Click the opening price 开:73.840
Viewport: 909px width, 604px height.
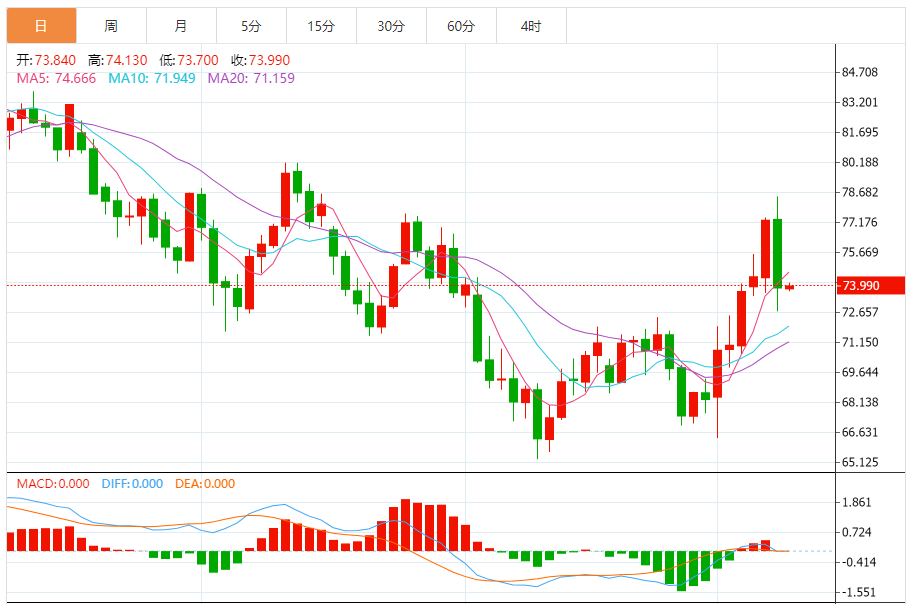(46, 60)
